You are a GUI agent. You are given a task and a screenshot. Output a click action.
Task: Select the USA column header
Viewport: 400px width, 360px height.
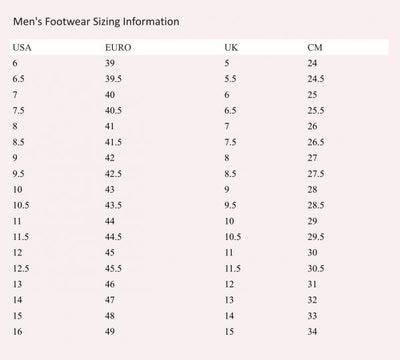[x=22, y=48]
